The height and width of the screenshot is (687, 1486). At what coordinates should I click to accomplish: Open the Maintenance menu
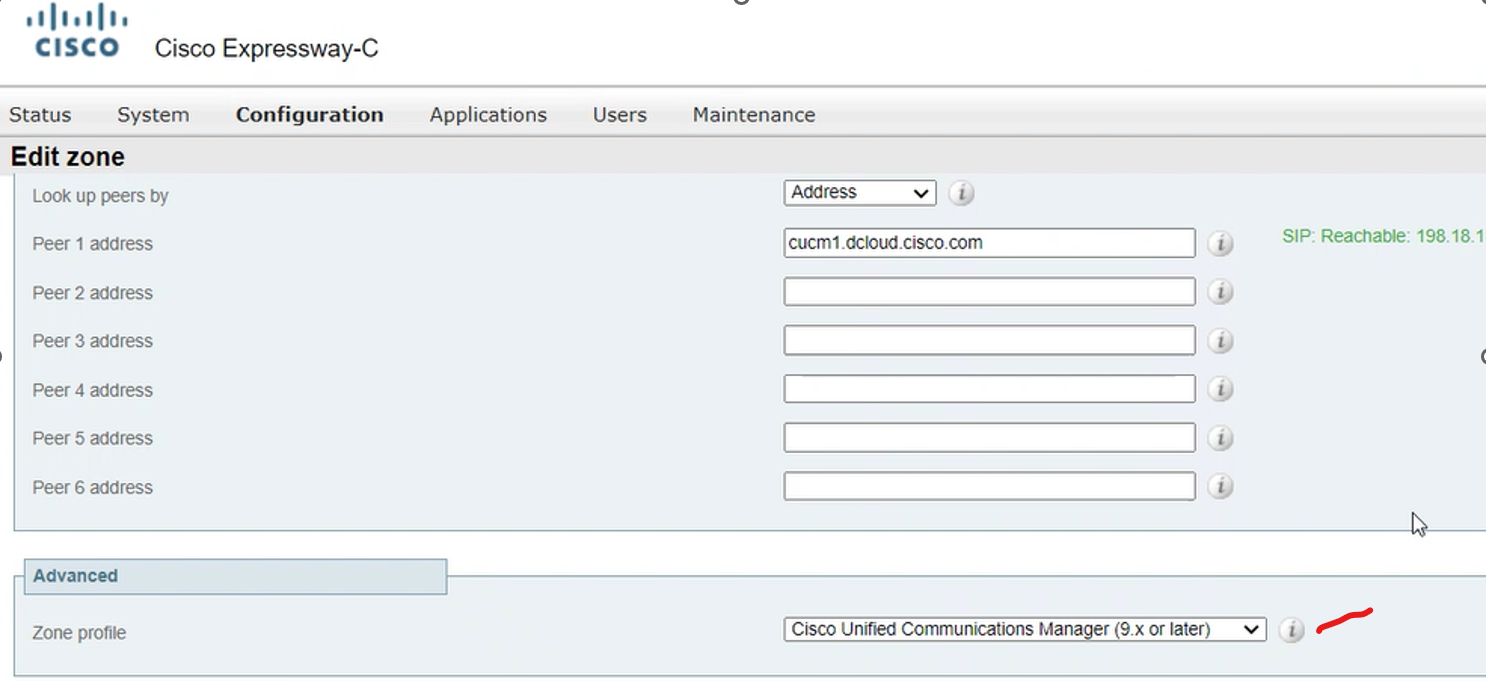754,115
